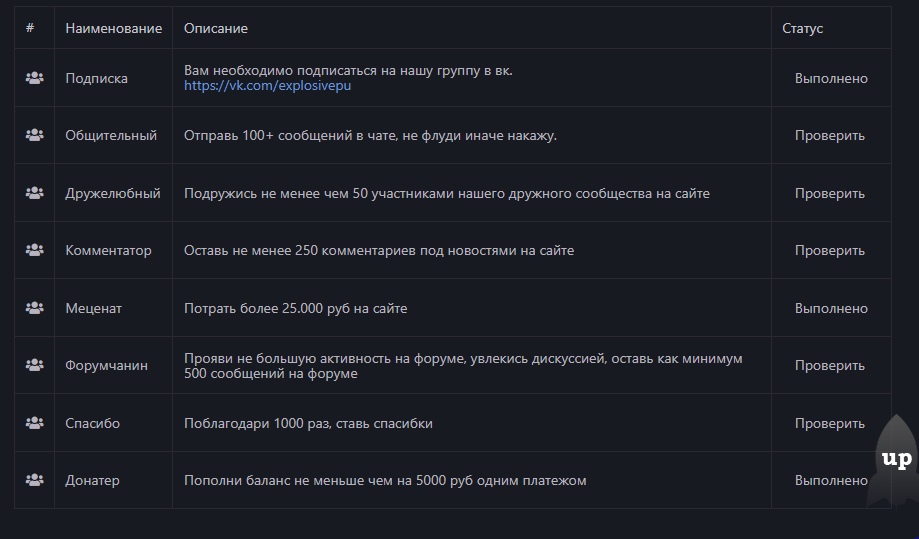
Task: Click the group icon beside Дружелюбный
Action: coord(35,193)
